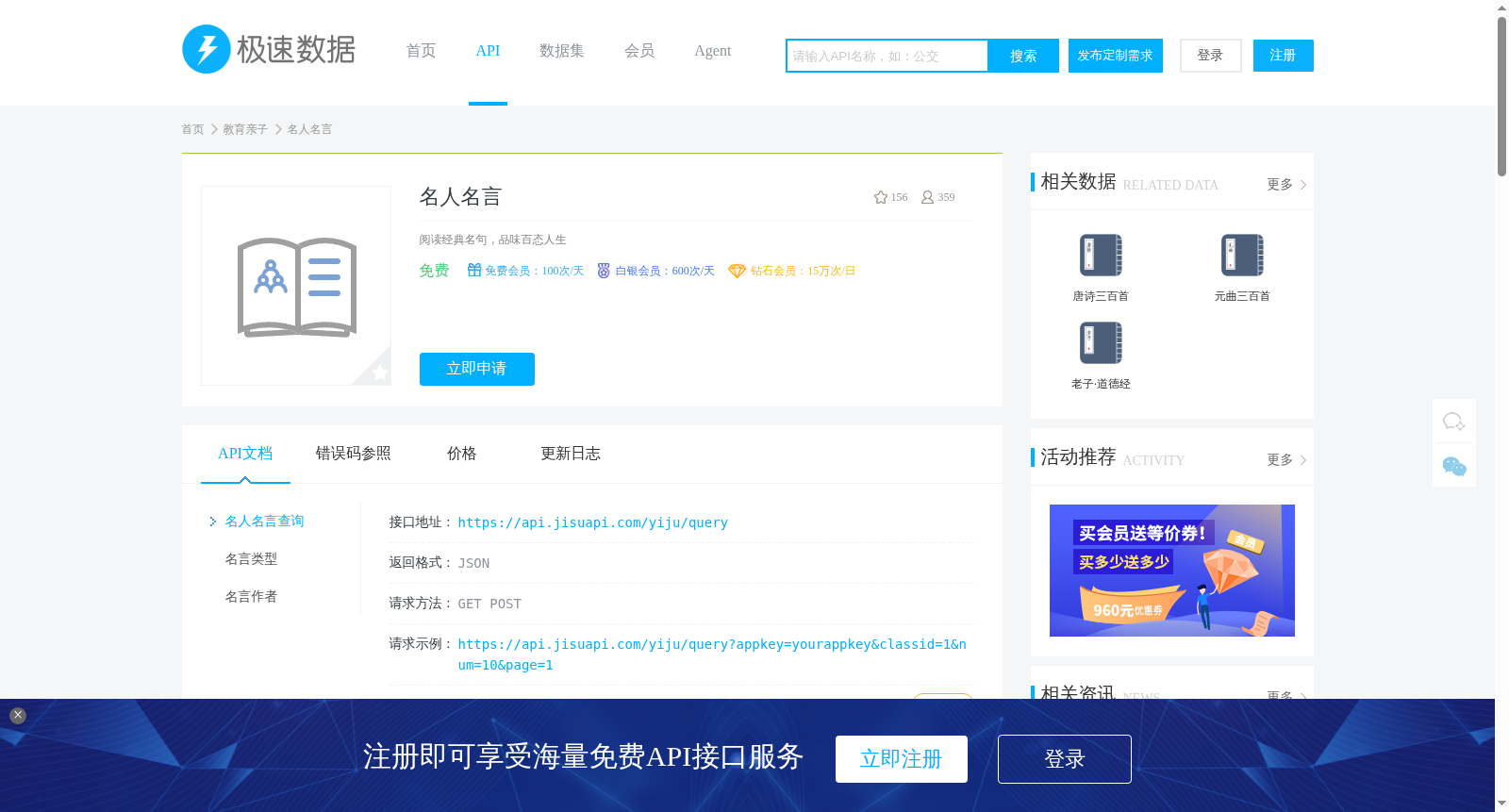Click the 请求方法 GET POST value
Image resolution: width=1509 pixels, height=812 pixels.
point(489,604)
